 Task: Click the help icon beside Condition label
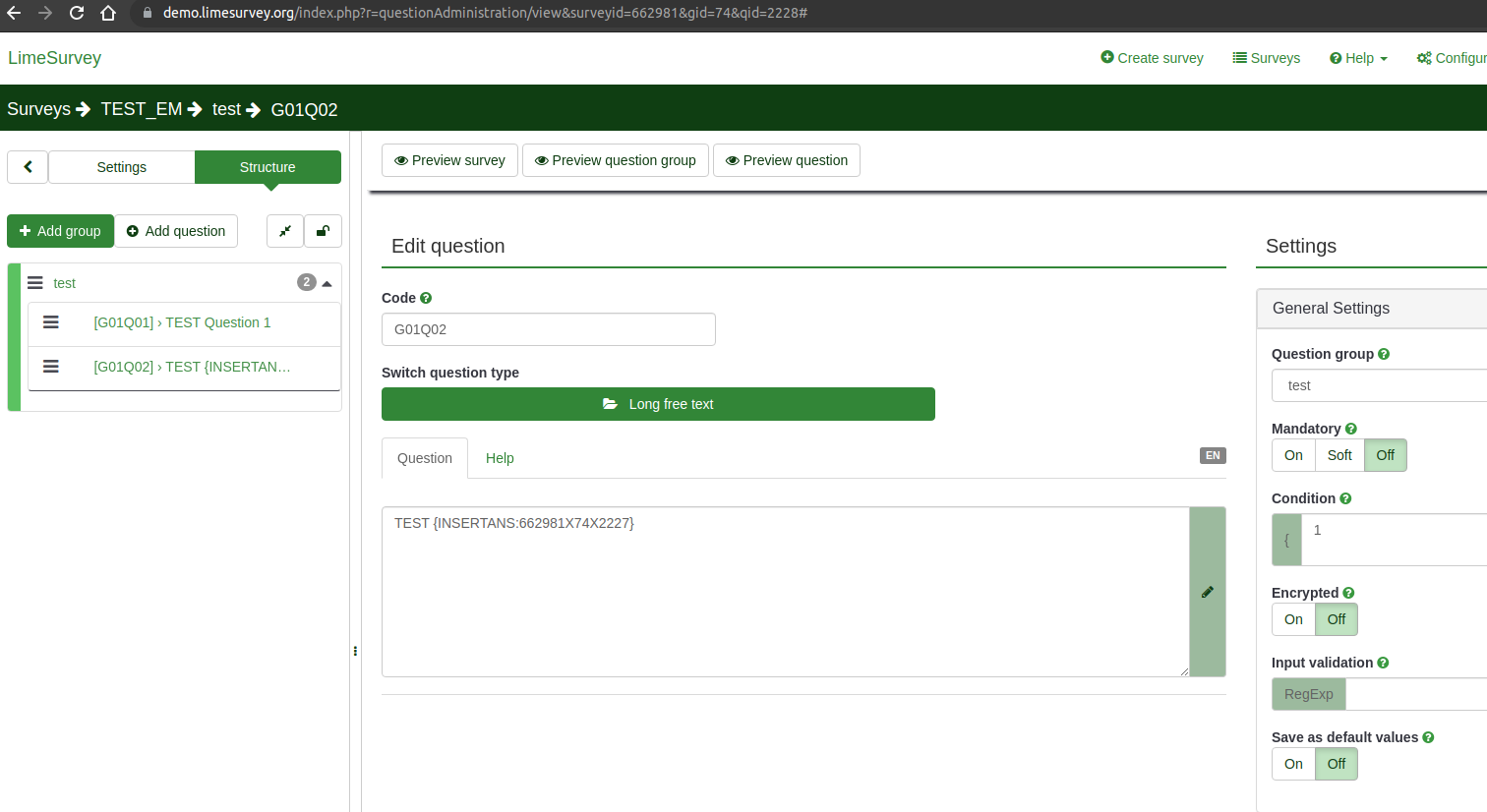click(1345, 498)
